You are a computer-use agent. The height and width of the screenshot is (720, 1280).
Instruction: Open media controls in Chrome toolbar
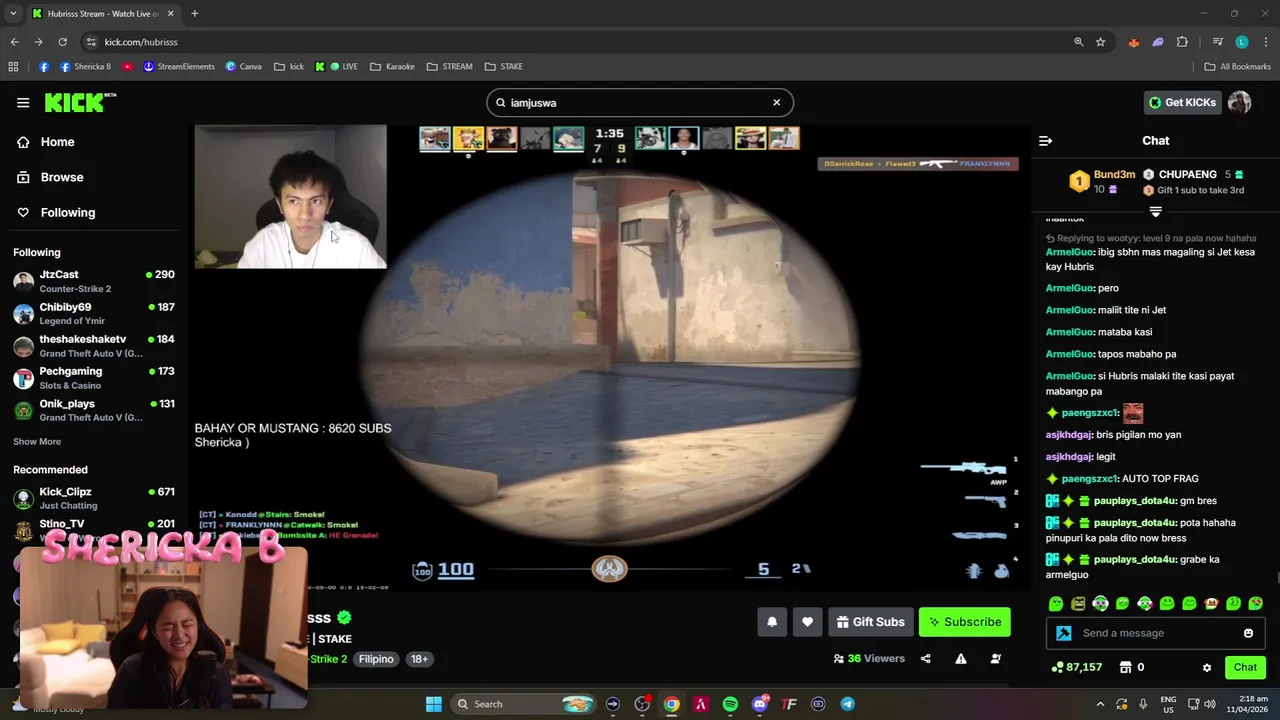(x=1217, y=42)
